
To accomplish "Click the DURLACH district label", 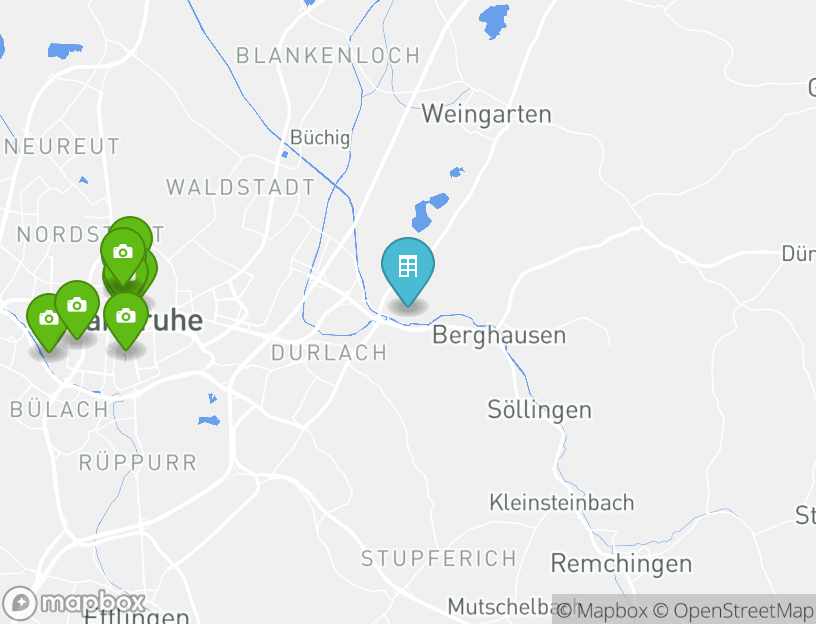I will 329,353.
